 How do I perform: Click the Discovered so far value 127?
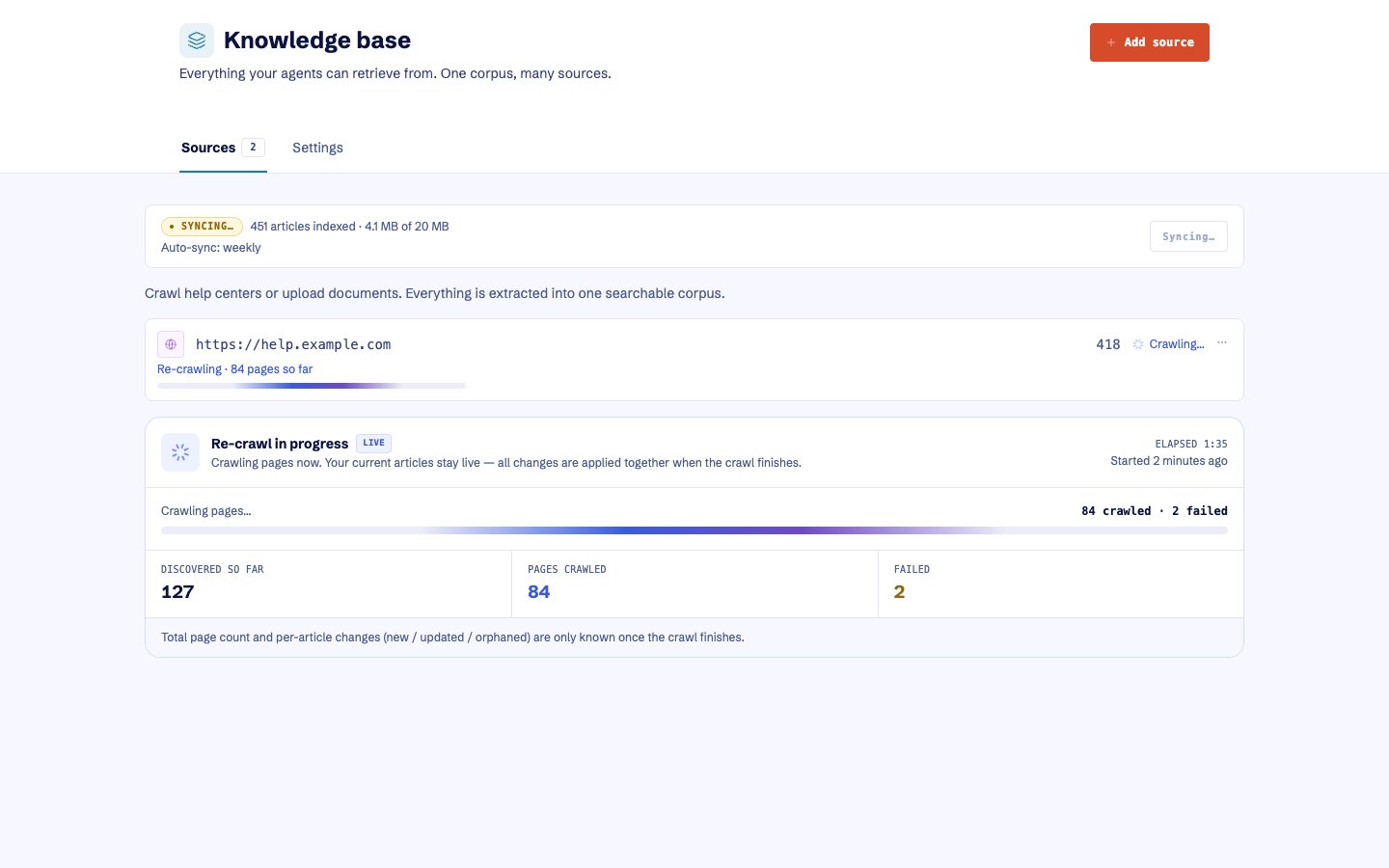177,592
